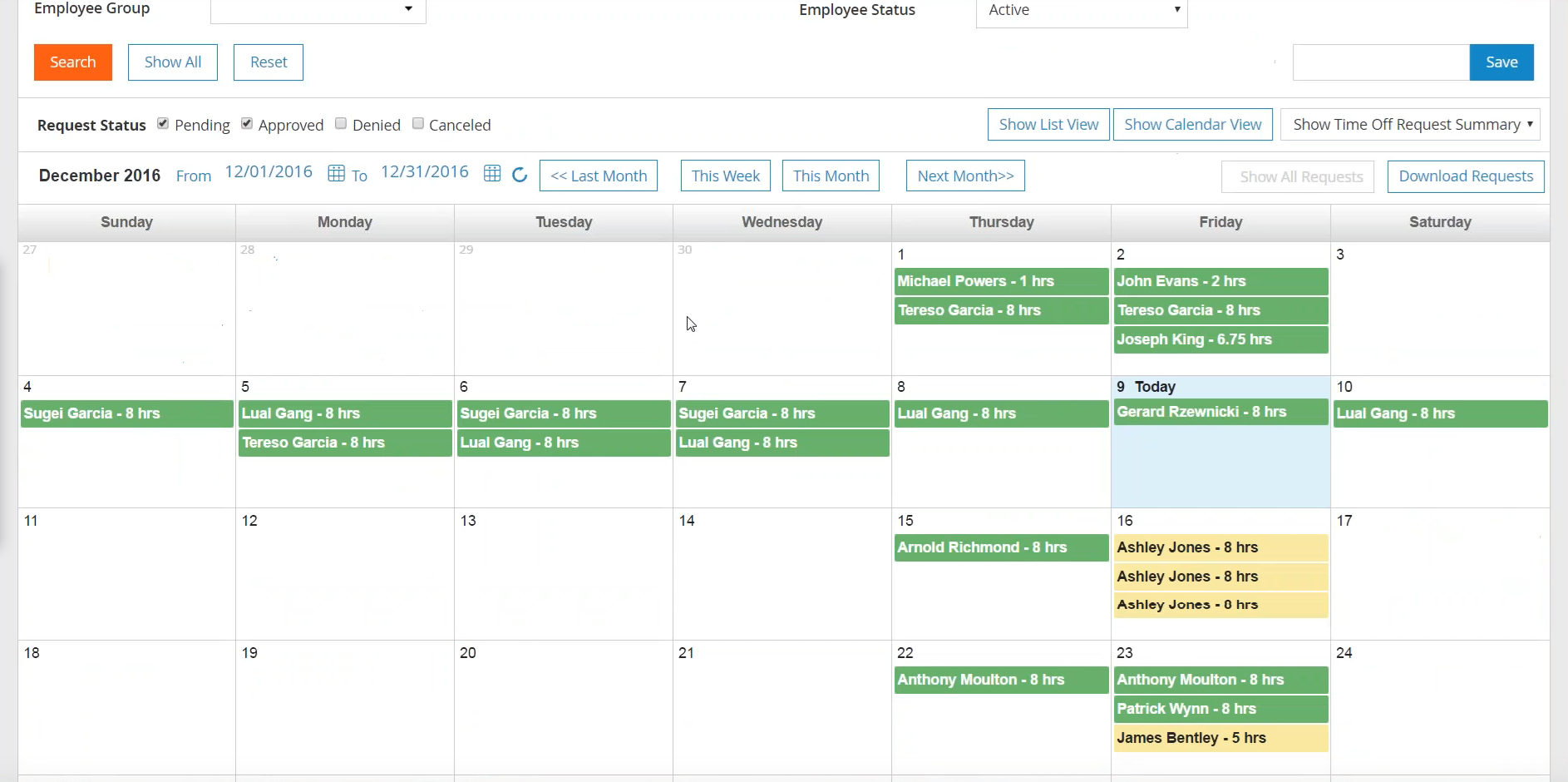Switch to Show List View

pos(1048,125)
